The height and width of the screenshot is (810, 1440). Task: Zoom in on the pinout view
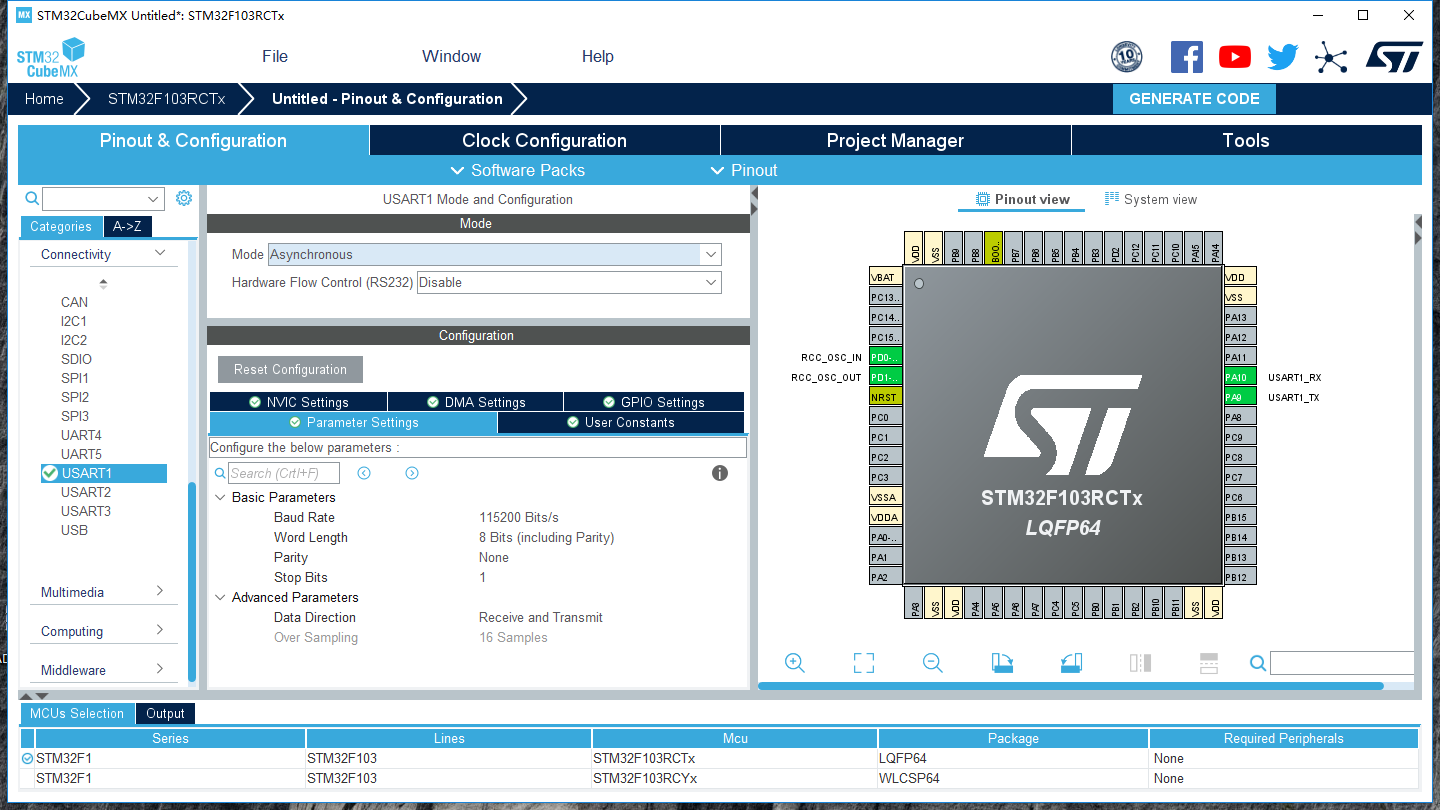795,662
